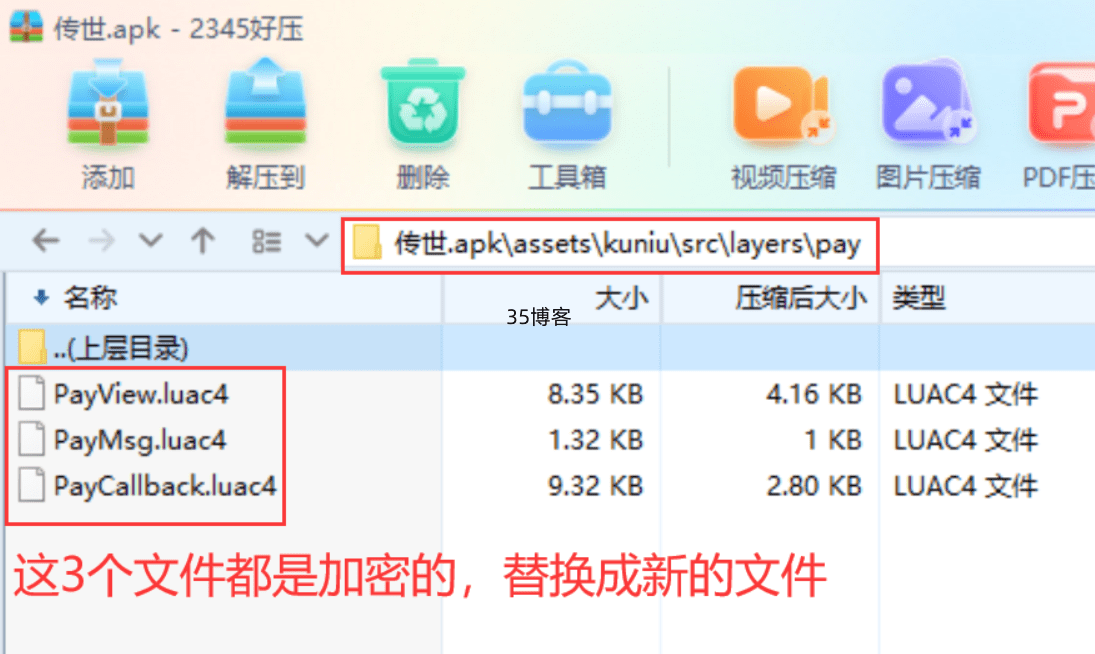Image resolution: width=1095 pixels, height=654 pixels.
Task: Click the back navigation arrow
Action: 46,241
